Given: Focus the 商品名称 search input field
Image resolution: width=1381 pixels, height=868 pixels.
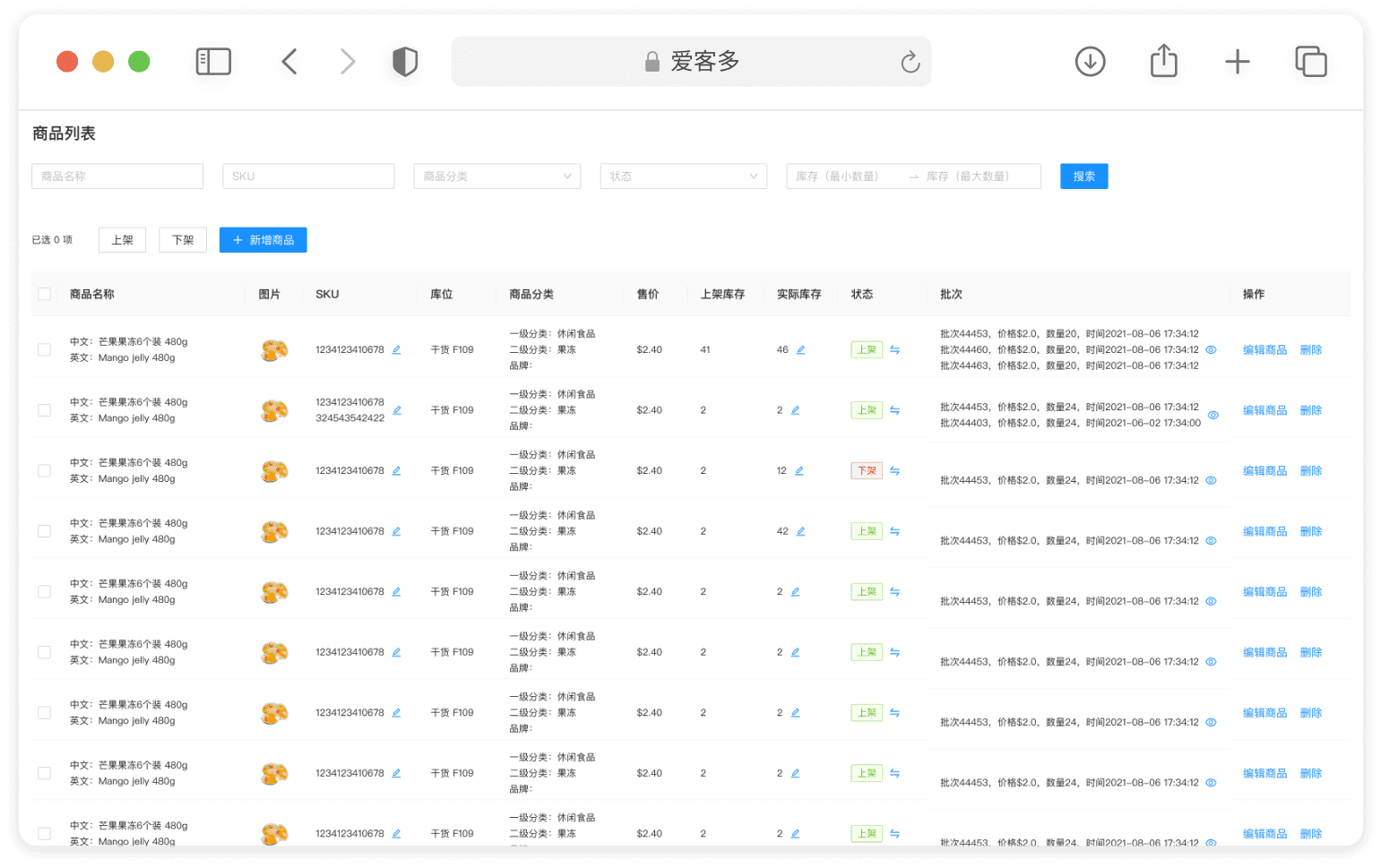Looking at the screenshot, I should click(x=117, y=176).
